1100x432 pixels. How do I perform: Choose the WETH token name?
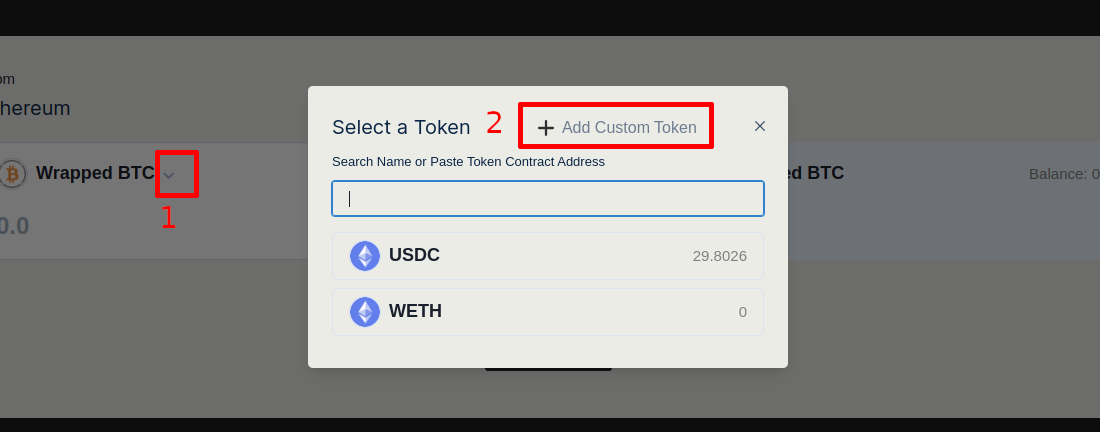(x=415, y=311)
